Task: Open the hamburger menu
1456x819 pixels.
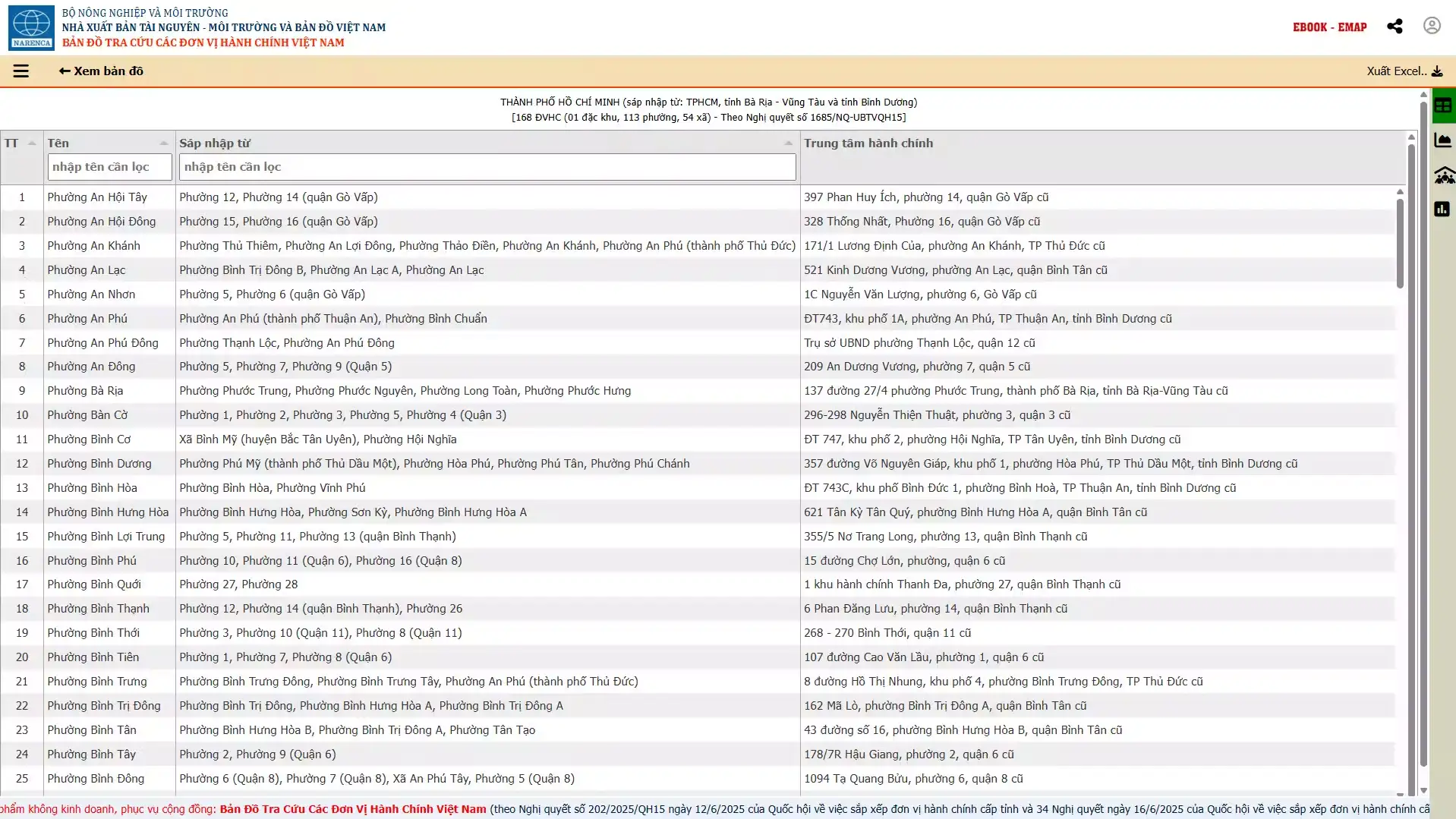Action: pyautogui.click(x=21, y=71)
